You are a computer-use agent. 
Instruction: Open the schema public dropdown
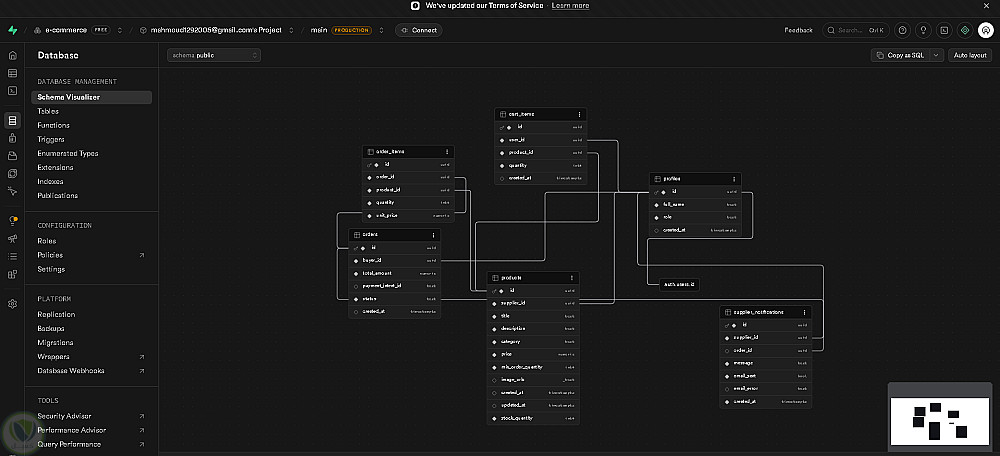click(x=214, y=55)
